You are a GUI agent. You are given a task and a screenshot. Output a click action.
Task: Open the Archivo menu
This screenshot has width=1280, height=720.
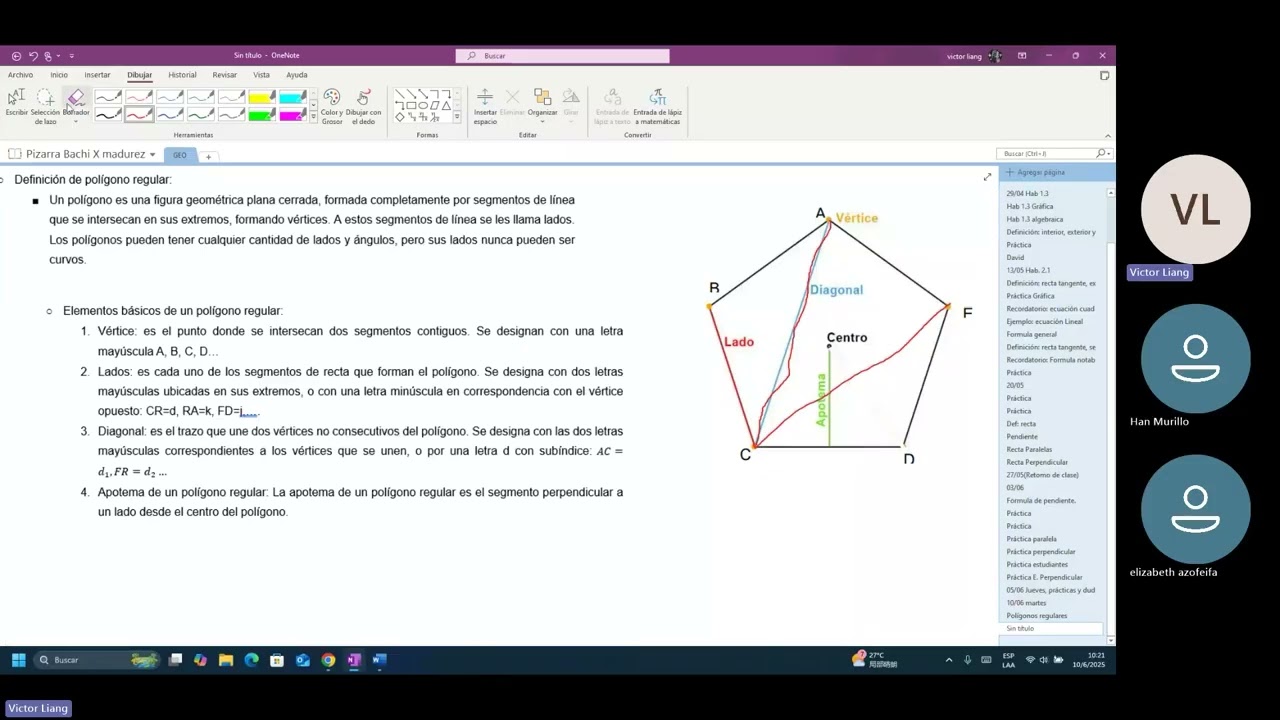tap(20, 75)
